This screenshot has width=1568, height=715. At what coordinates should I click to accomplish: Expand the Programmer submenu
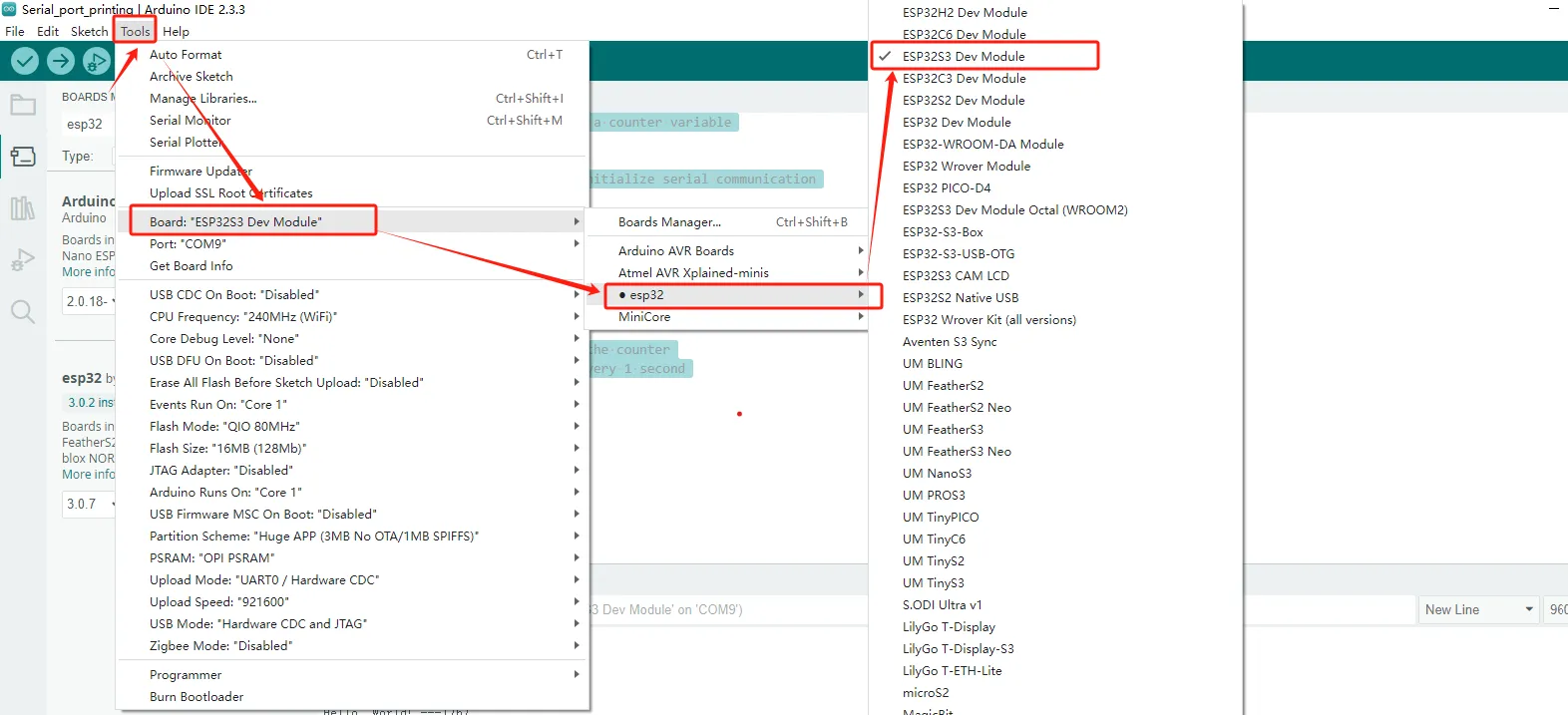pyautogui.click(x=353, y=675)
